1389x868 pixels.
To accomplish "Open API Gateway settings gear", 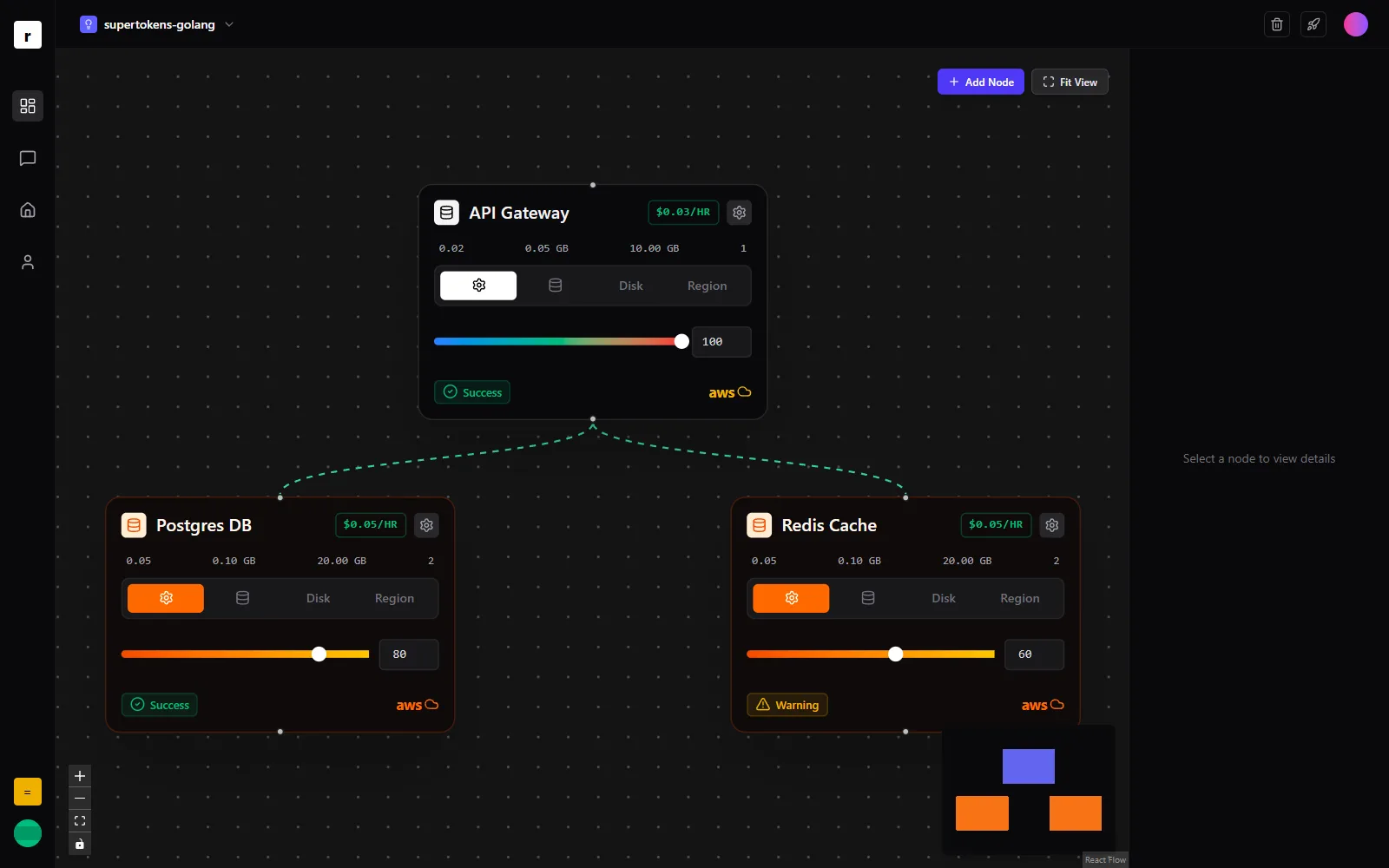I will pos(740,213).
